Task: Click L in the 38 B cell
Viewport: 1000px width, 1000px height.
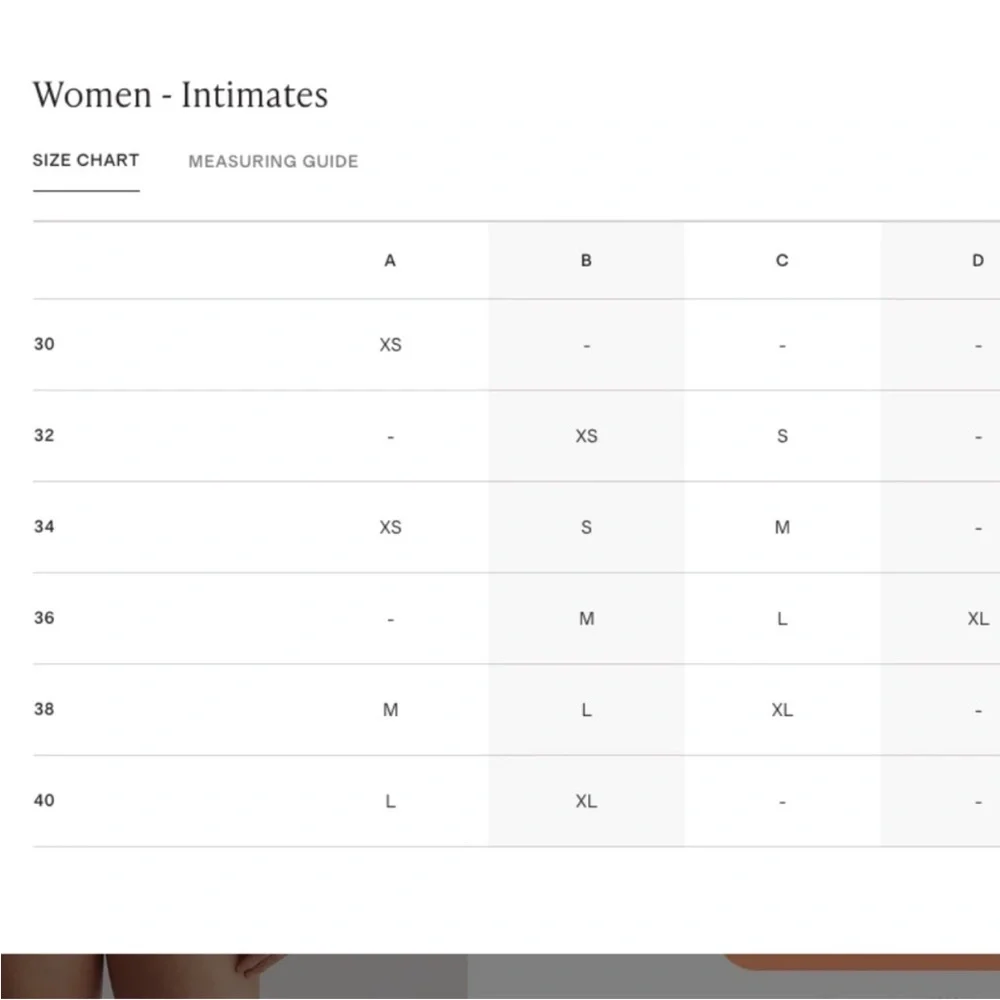Action: pyautogui.click(x=586, y=710)
